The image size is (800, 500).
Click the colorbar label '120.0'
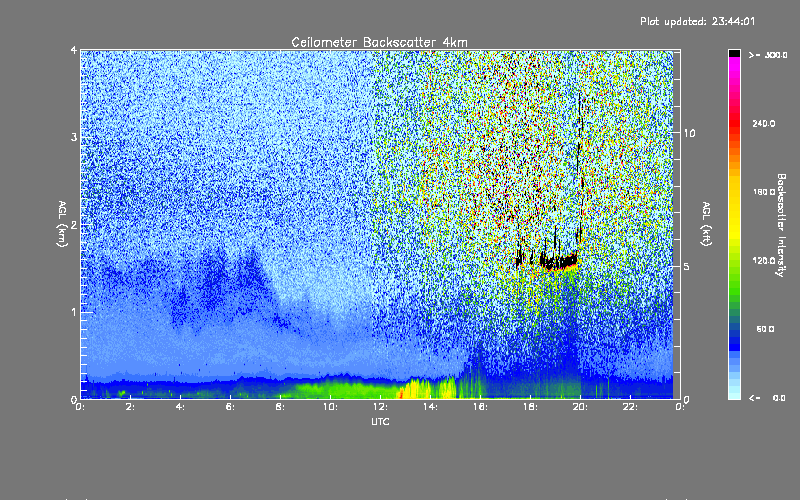pos(764,261)
